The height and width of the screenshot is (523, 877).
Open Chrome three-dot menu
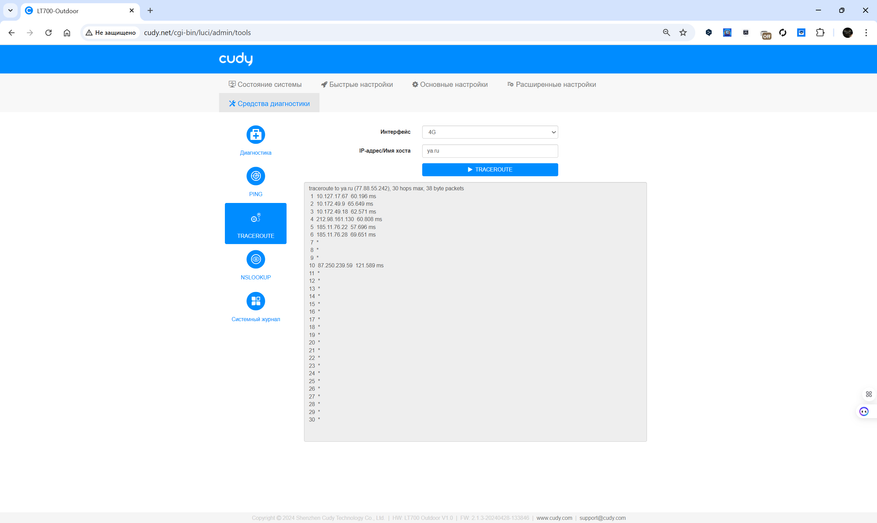coord(866,32)
